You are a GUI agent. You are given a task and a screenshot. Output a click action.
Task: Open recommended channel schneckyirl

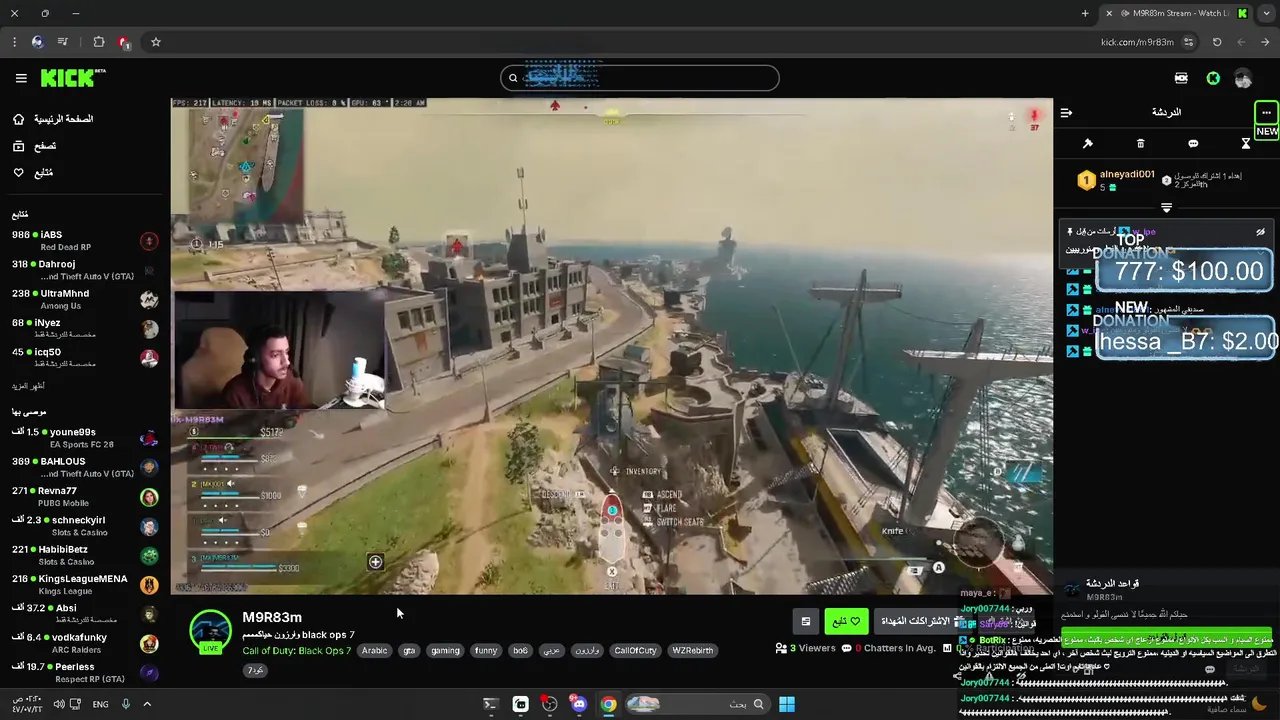click(x=85, y=526)
